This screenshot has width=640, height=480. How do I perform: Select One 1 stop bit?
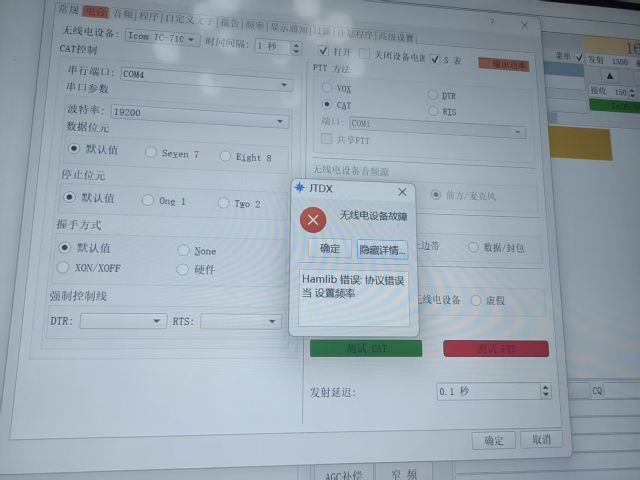tap(148, 200)
